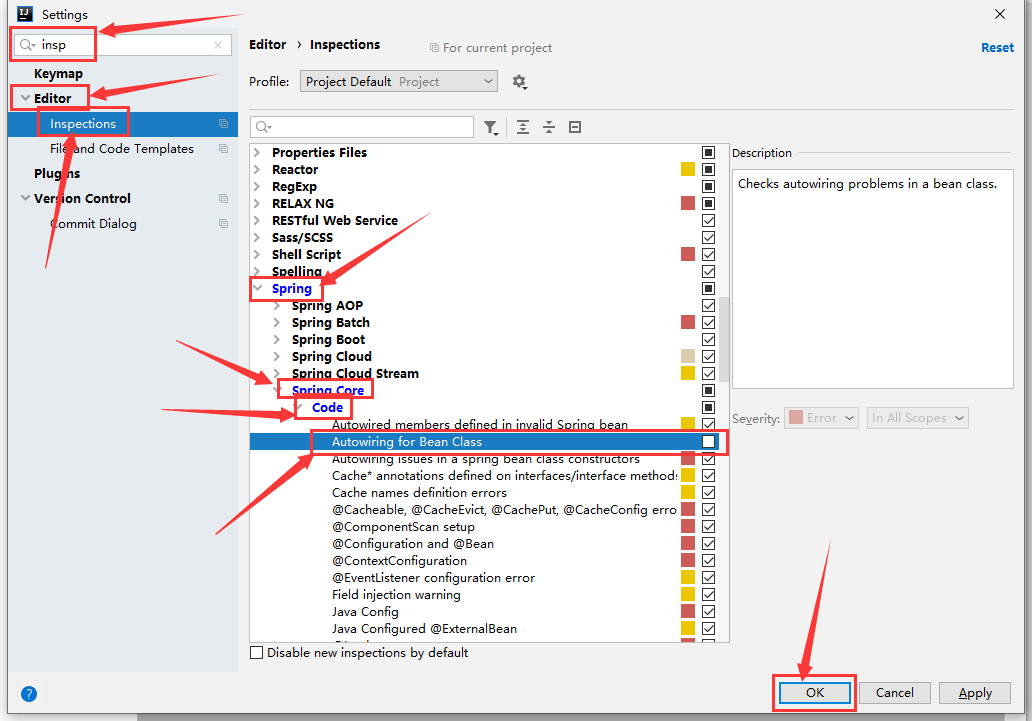
Task: Click the Editor breadcrumb label
Action: click(267, 45)
